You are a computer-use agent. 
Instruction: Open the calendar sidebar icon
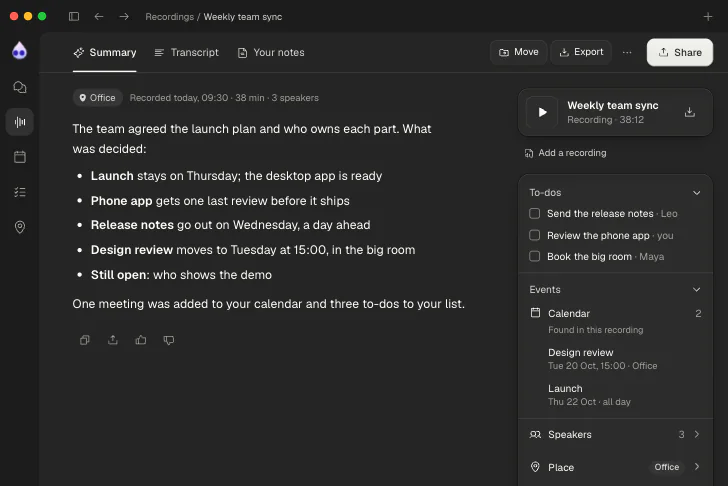click(20, 157)
